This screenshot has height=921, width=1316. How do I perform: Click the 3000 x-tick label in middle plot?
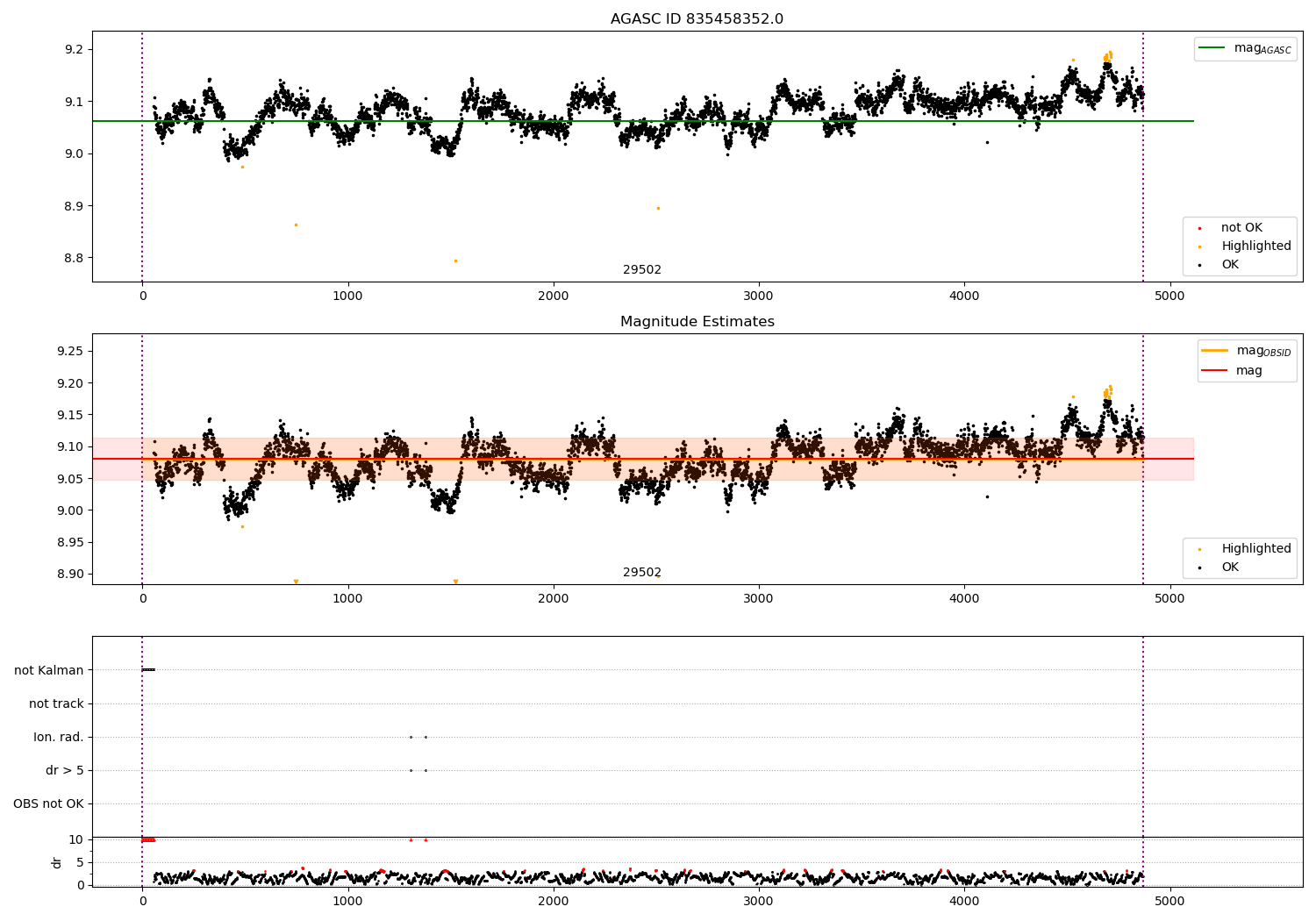tap(759, 599)
